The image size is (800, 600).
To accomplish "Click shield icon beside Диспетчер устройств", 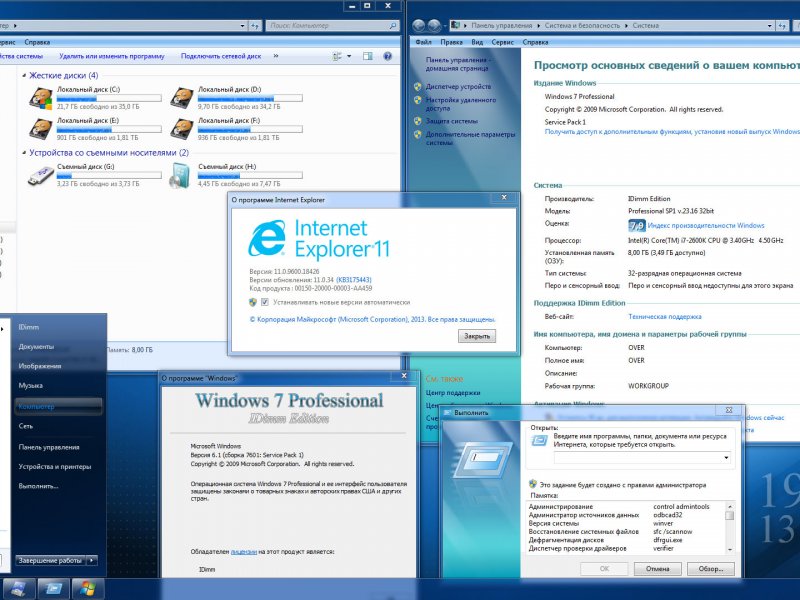I will pyautogui.click(x=418, y=87).
